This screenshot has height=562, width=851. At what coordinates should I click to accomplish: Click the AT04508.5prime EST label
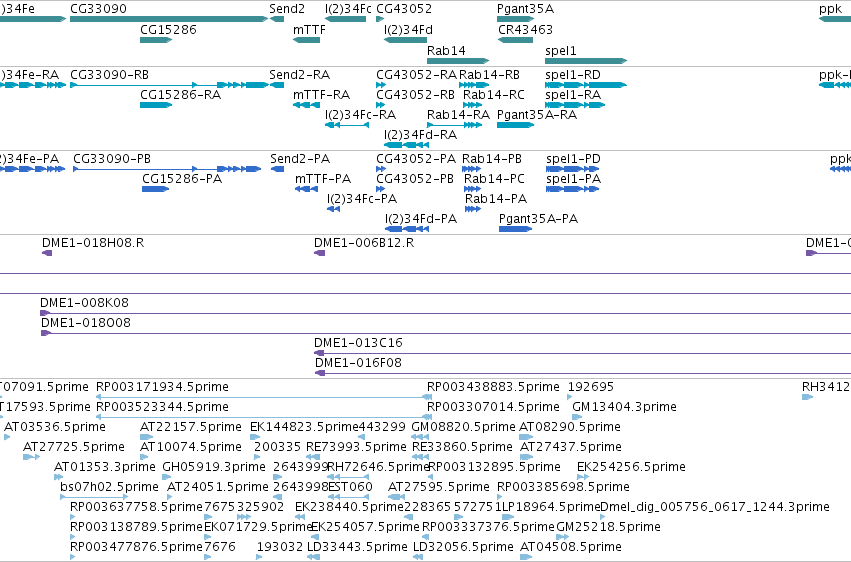[x=570, y=547]
